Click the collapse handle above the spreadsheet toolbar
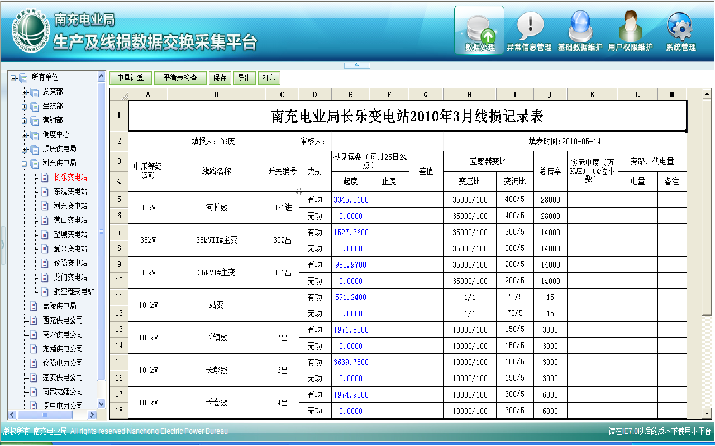The image size is (715, 446). pyautogui.click(x=355, y=64)
